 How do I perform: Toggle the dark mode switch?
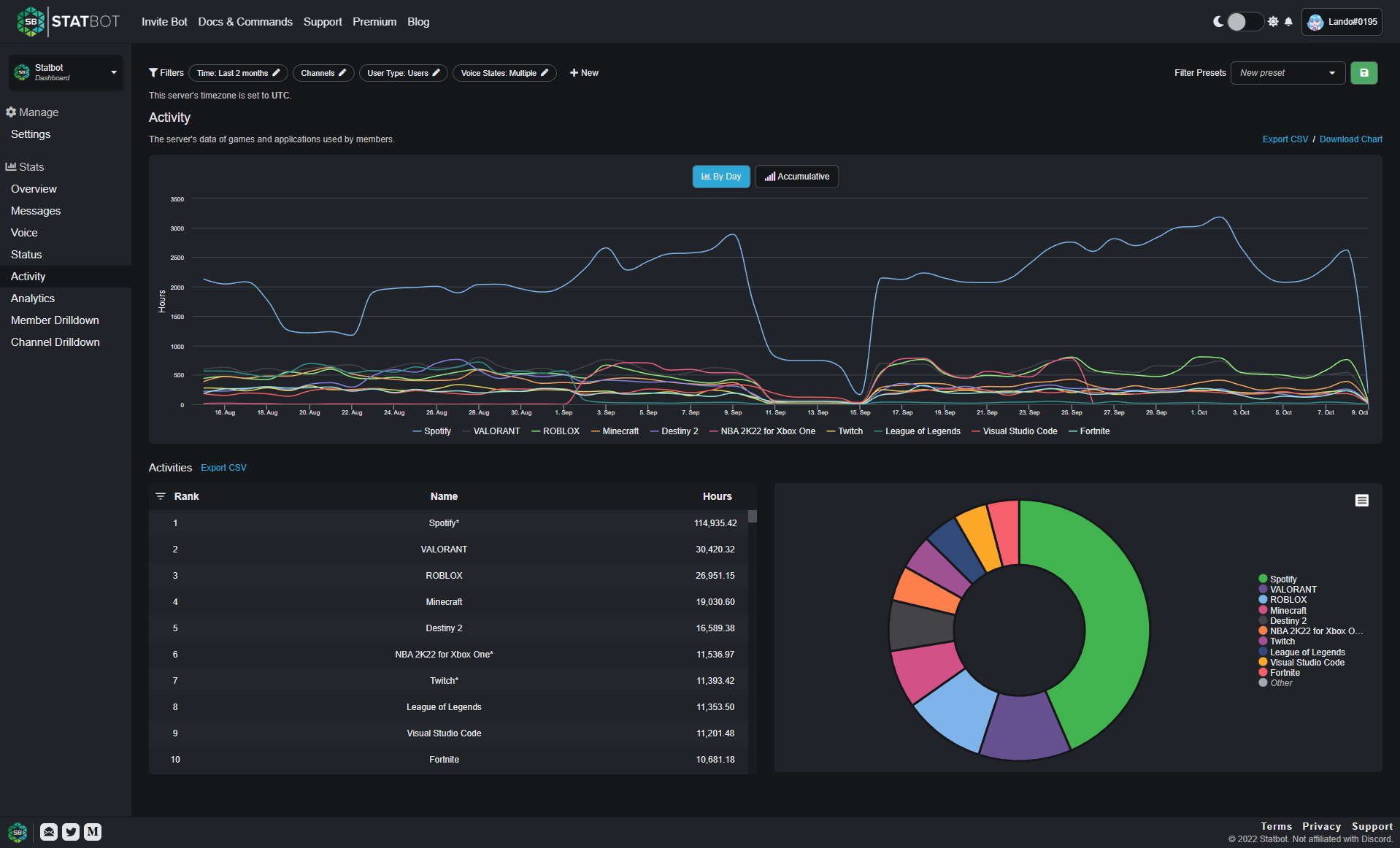coord(1245,22)
